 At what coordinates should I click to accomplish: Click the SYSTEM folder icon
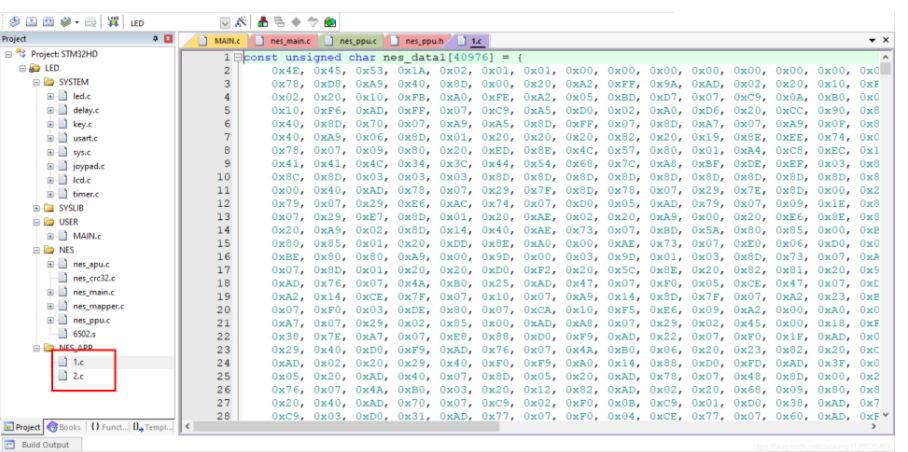49,82
